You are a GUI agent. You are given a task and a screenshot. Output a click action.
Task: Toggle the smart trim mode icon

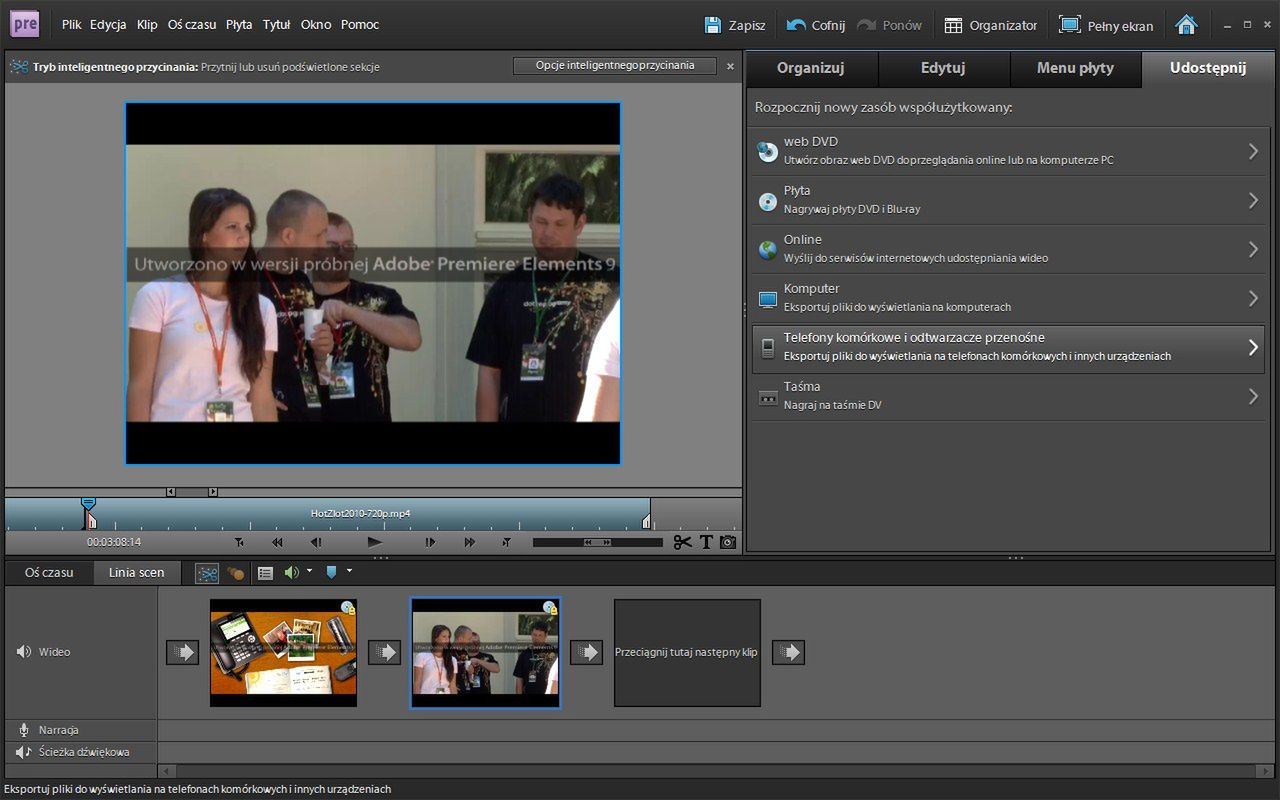tap(207, 573)
